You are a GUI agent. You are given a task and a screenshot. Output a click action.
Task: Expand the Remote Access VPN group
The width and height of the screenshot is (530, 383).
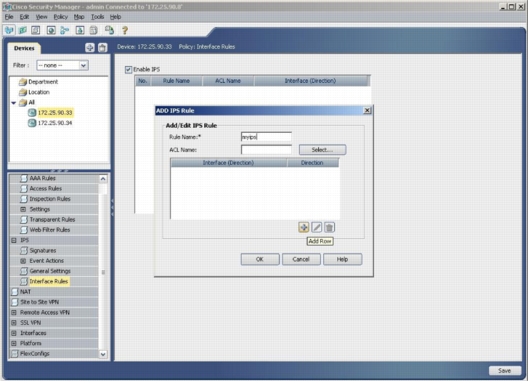click(x=14, y=313)
